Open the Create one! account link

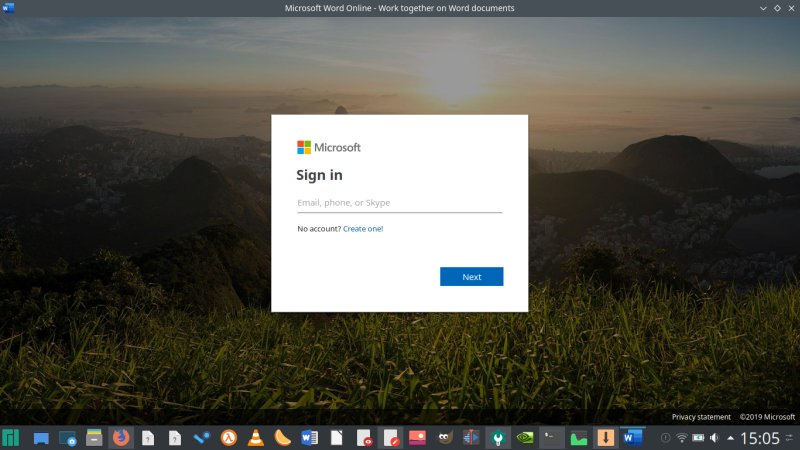coord(363,229)
